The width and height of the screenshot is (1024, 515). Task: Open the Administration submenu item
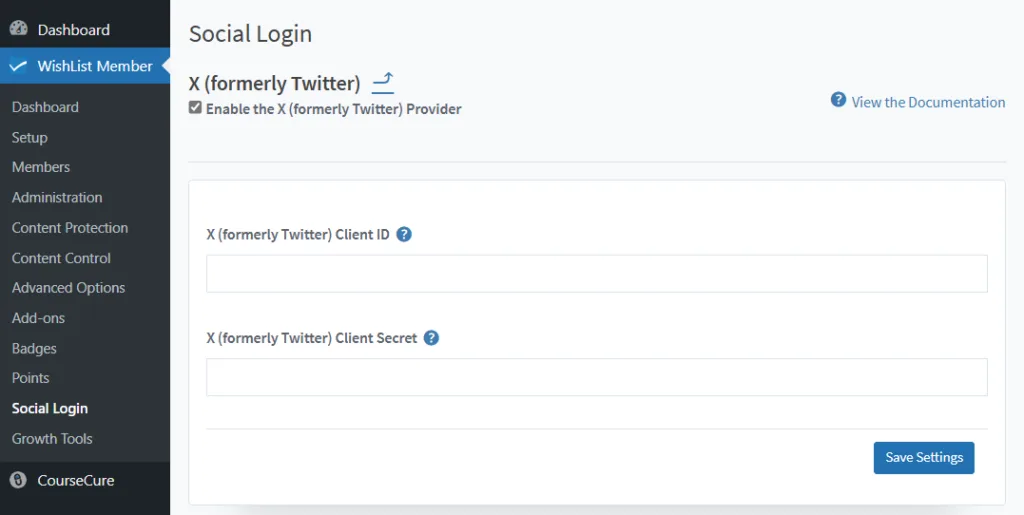coord(57,197)
